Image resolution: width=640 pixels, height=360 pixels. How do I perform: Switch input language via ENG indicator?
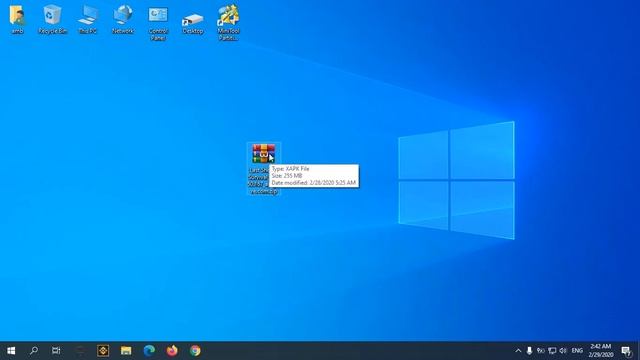click(x=577, y=351)
